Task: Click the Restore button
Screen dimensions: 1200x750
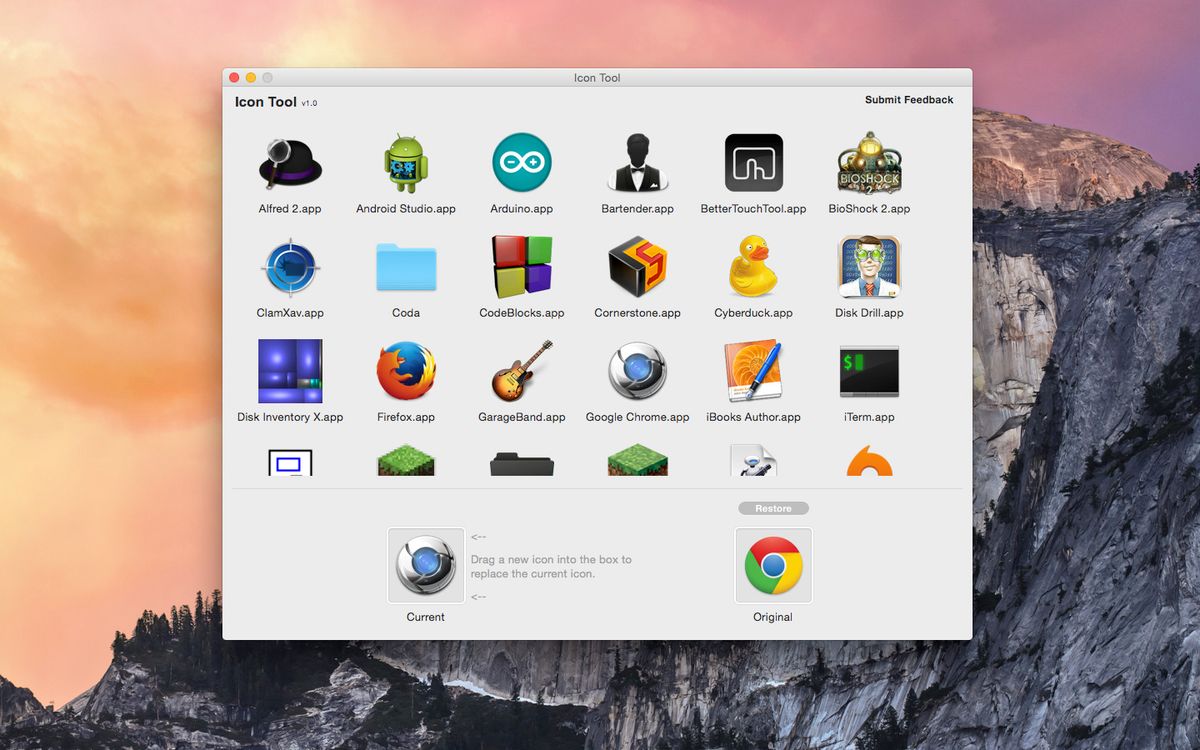Action: [773, 508]
